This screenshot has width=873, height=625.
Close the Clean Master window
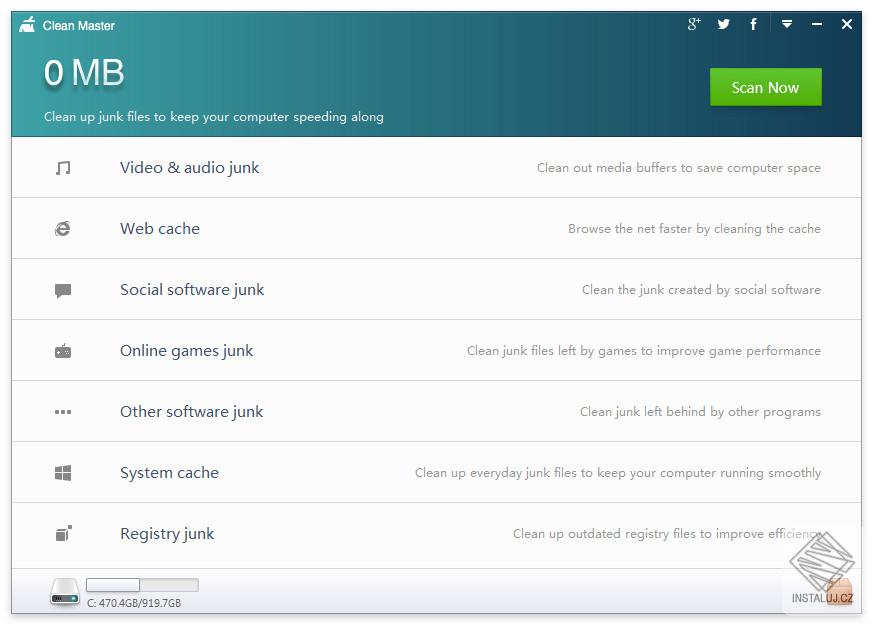point(847,24)
